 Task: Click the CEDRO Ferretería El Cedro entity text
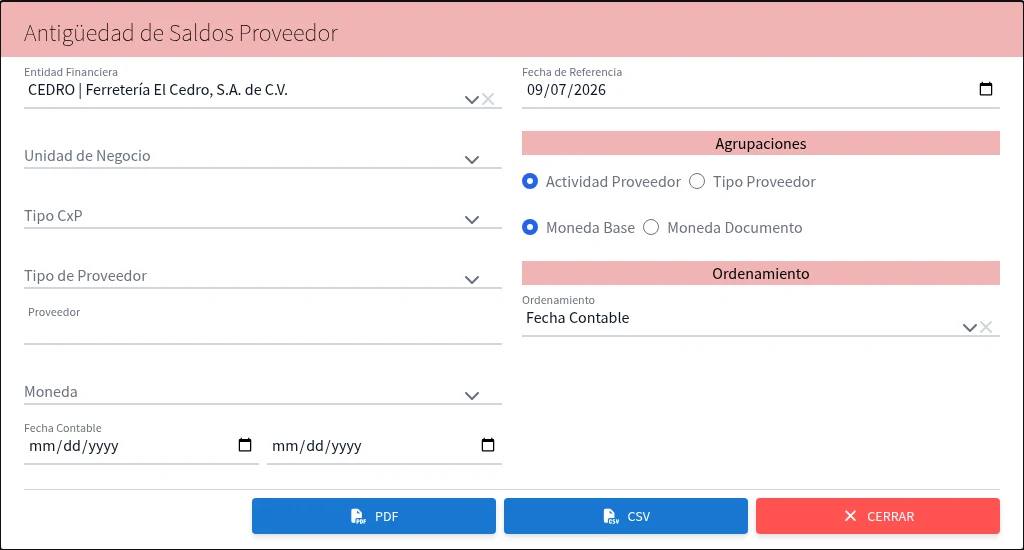tap(157, 90)
